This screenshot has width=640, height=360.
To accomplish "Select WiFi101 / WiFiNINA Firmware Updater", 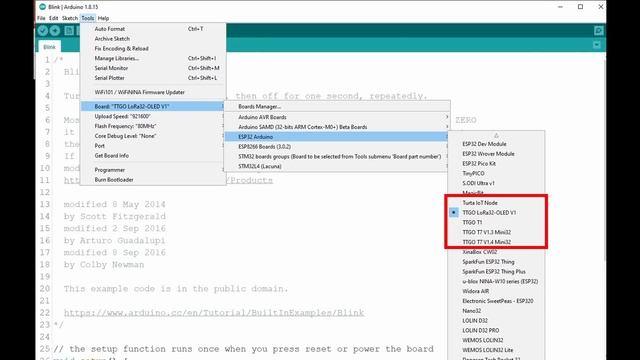I will 153,92.
